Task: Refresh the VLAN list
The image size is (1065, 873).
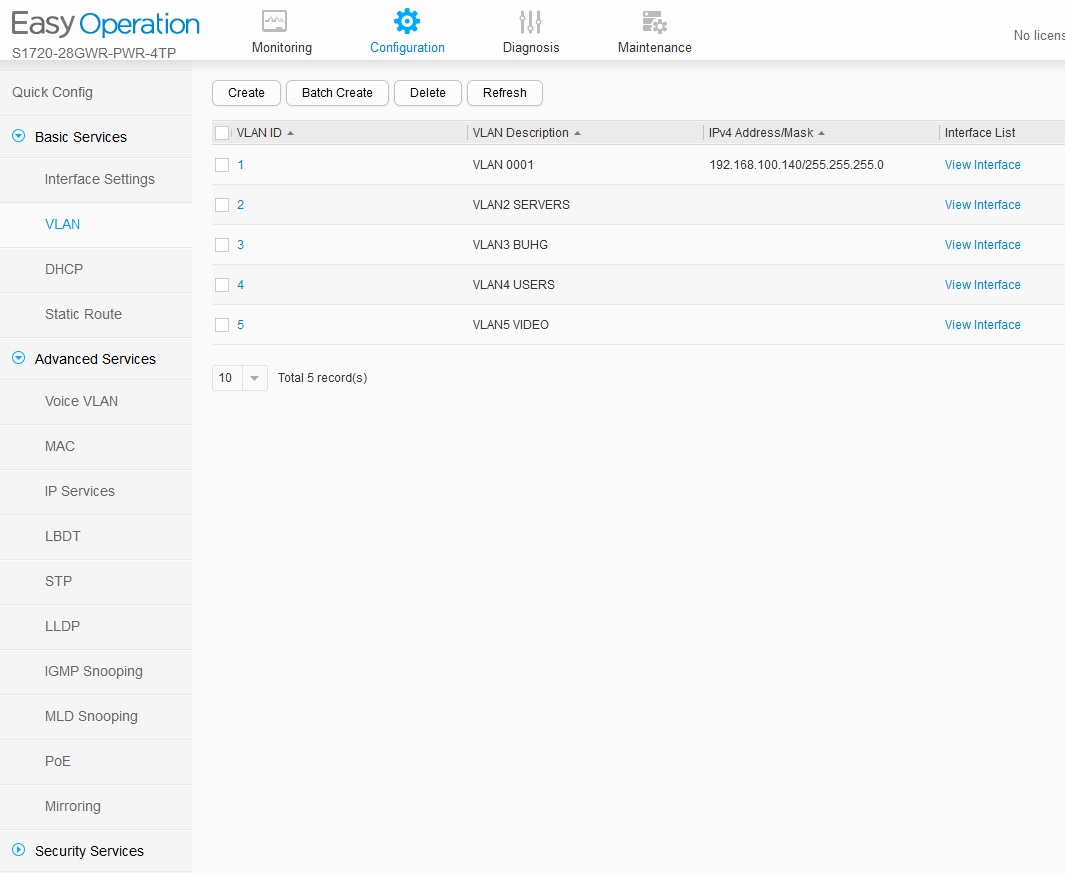Action: tap(505, 93)
